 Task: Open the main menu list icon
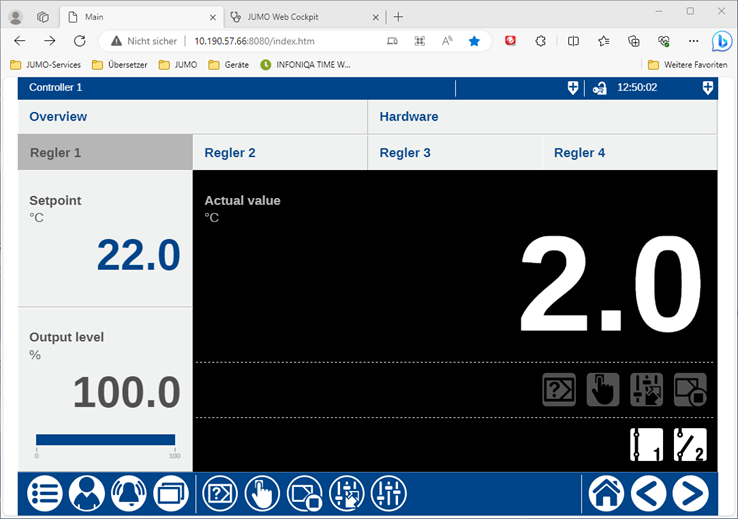pos(45,494)
